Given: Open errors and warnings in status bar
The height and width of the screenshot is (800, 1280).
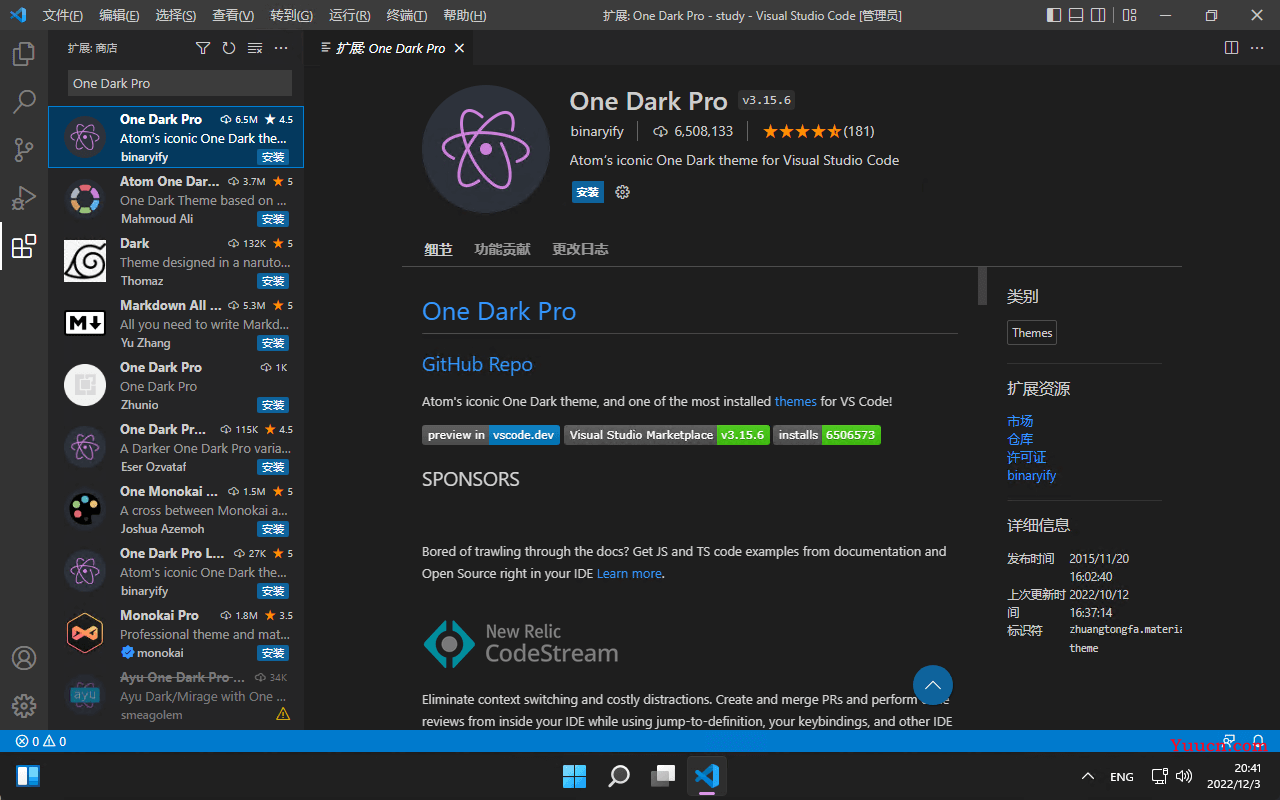Looking at the screenshot, I should pos(41,742).
